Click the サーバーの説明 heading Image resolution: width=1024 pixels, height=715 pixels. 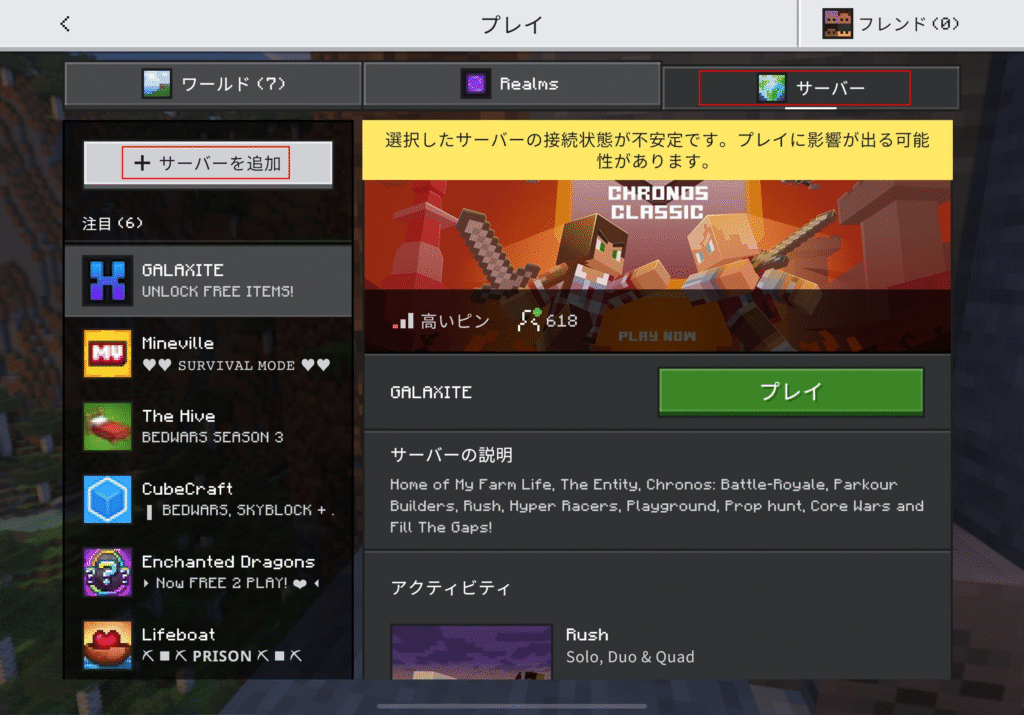point(451,455)
